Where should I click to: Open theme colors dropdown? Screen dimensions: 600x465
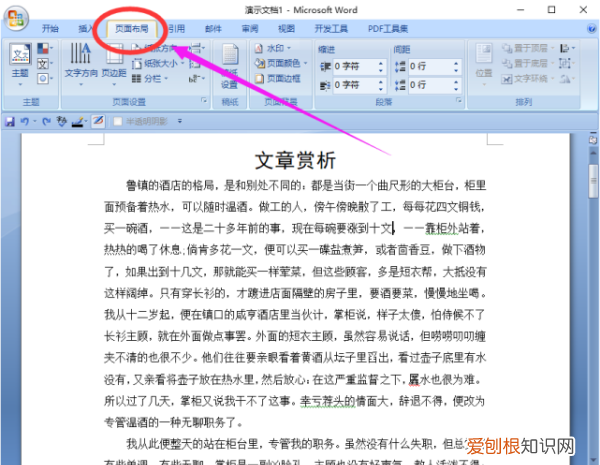(45, 48)
